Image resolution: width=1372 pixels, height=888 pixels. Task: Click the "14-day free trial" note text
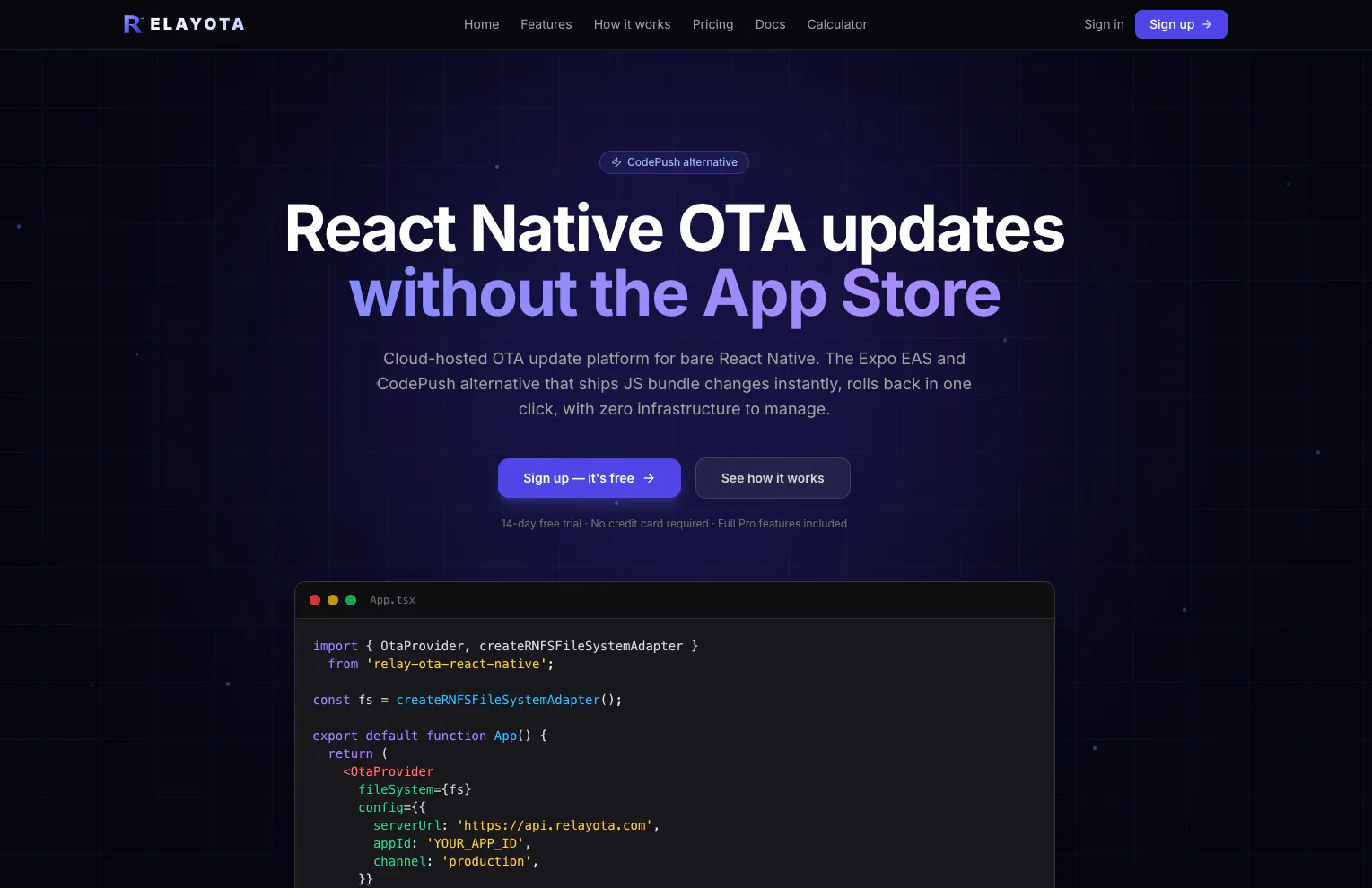[x=674, y=524]
